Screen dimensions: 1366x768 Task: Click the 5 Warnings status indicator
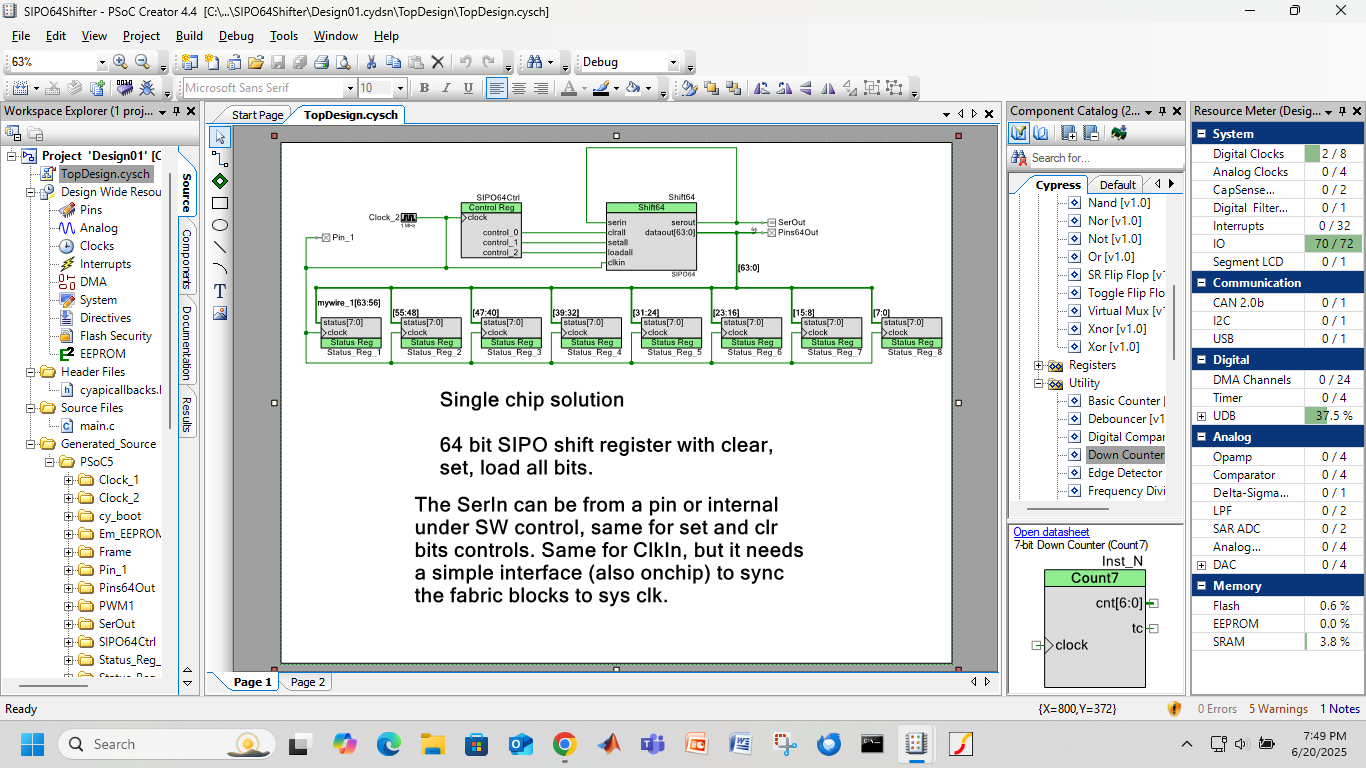pyautogui.click(x=1278, y=709)
